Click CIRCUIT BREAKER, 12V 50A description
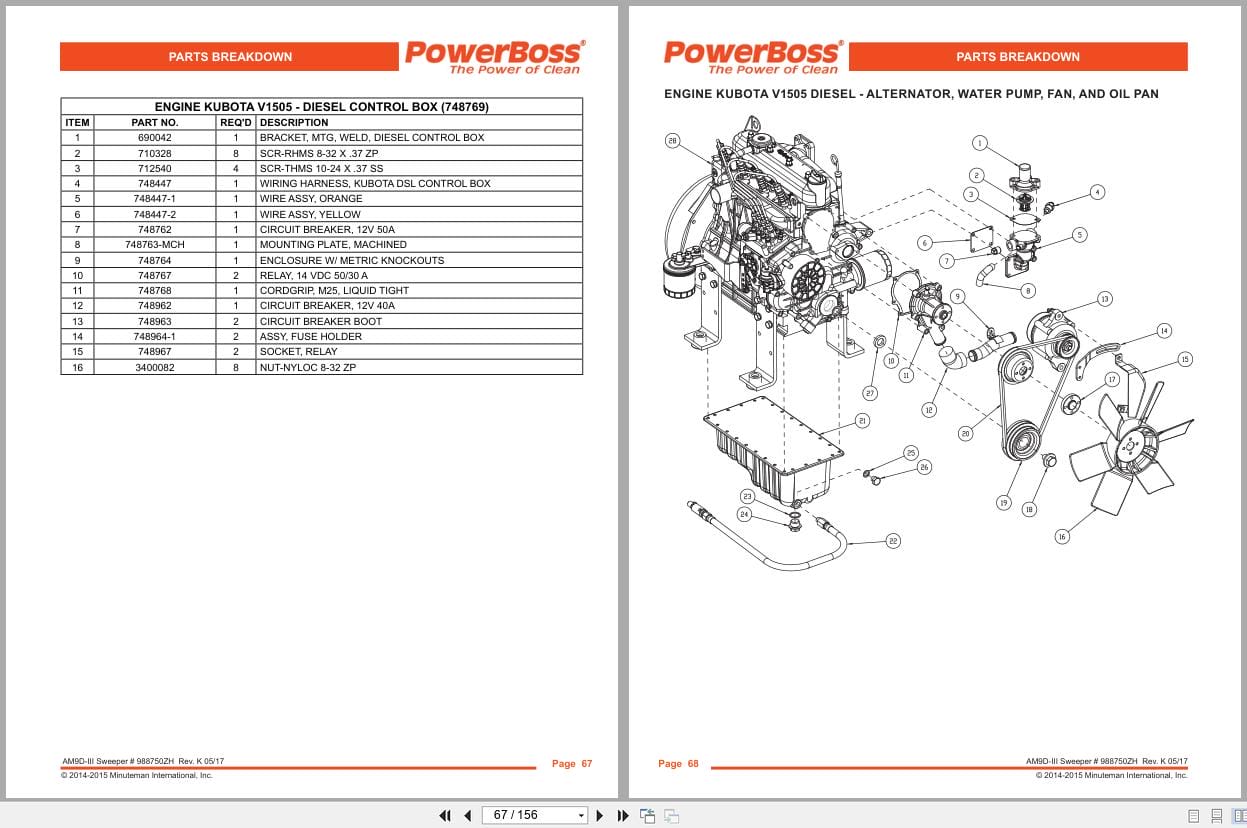 point(327,229)
